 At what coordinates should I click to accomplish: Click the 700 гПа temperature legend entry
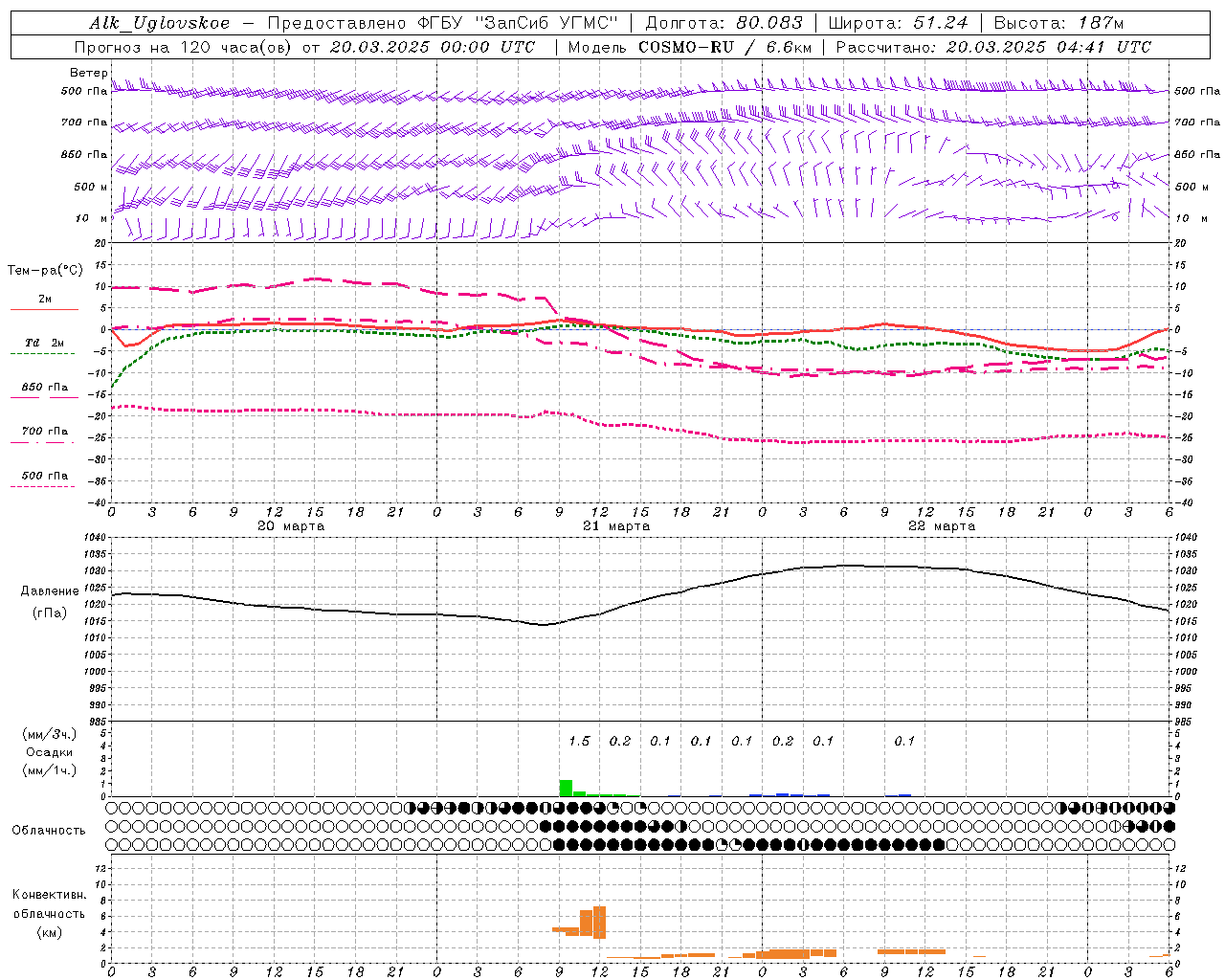[x=45, y=431]
